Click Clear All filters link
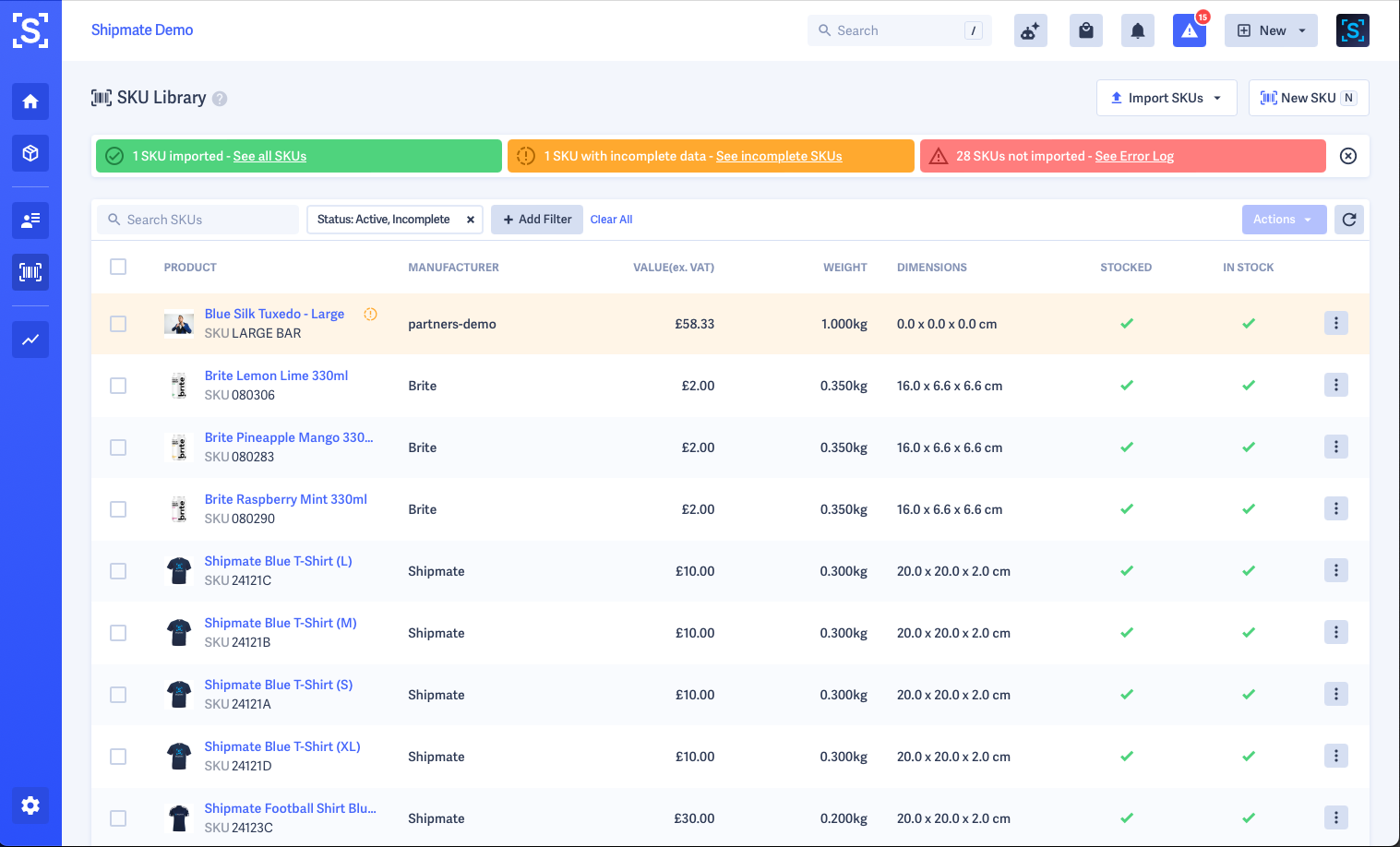This screenshot has height=847, width=1400. 611,220
